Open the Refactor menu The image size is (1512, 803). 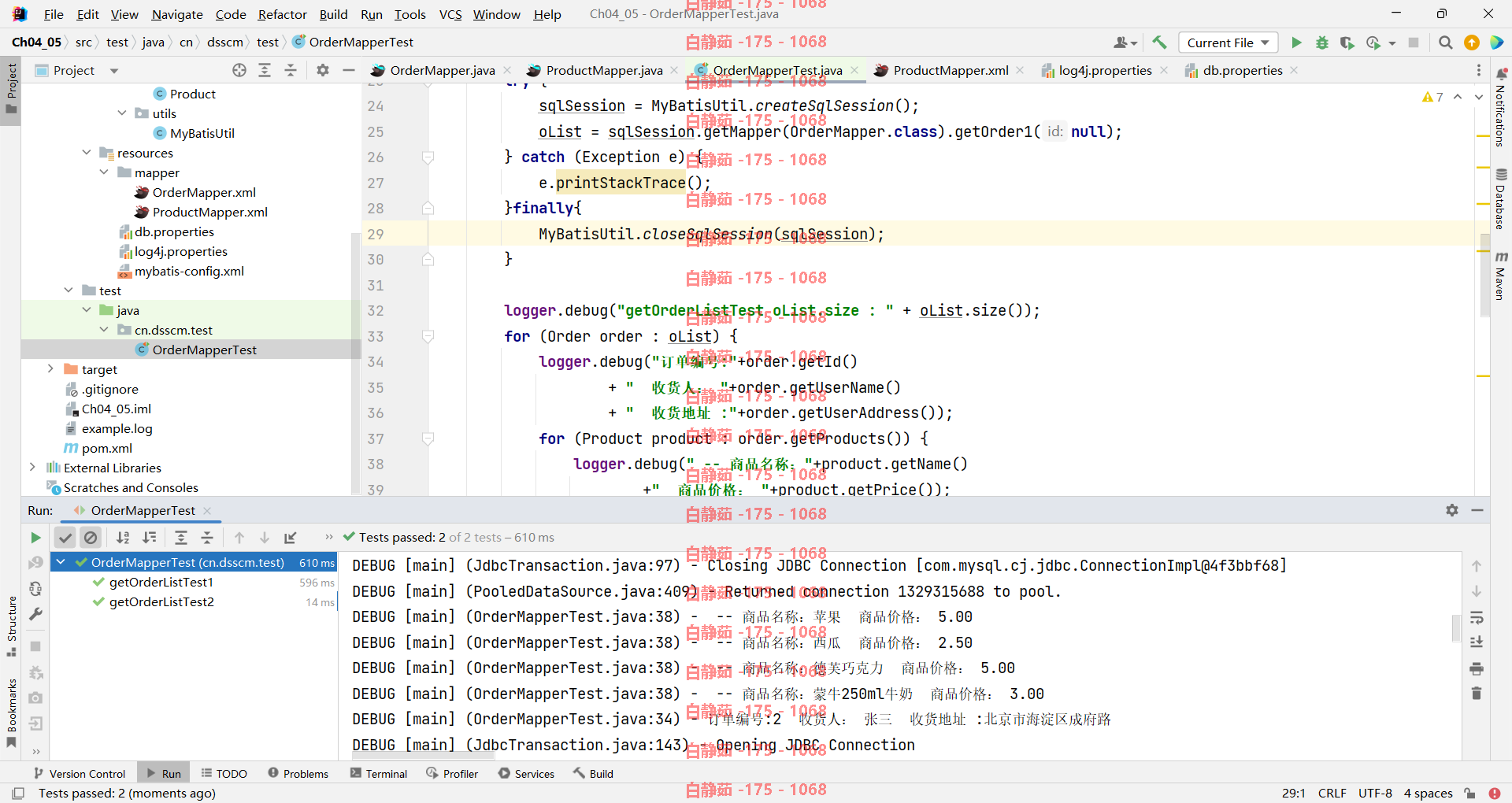282,14
